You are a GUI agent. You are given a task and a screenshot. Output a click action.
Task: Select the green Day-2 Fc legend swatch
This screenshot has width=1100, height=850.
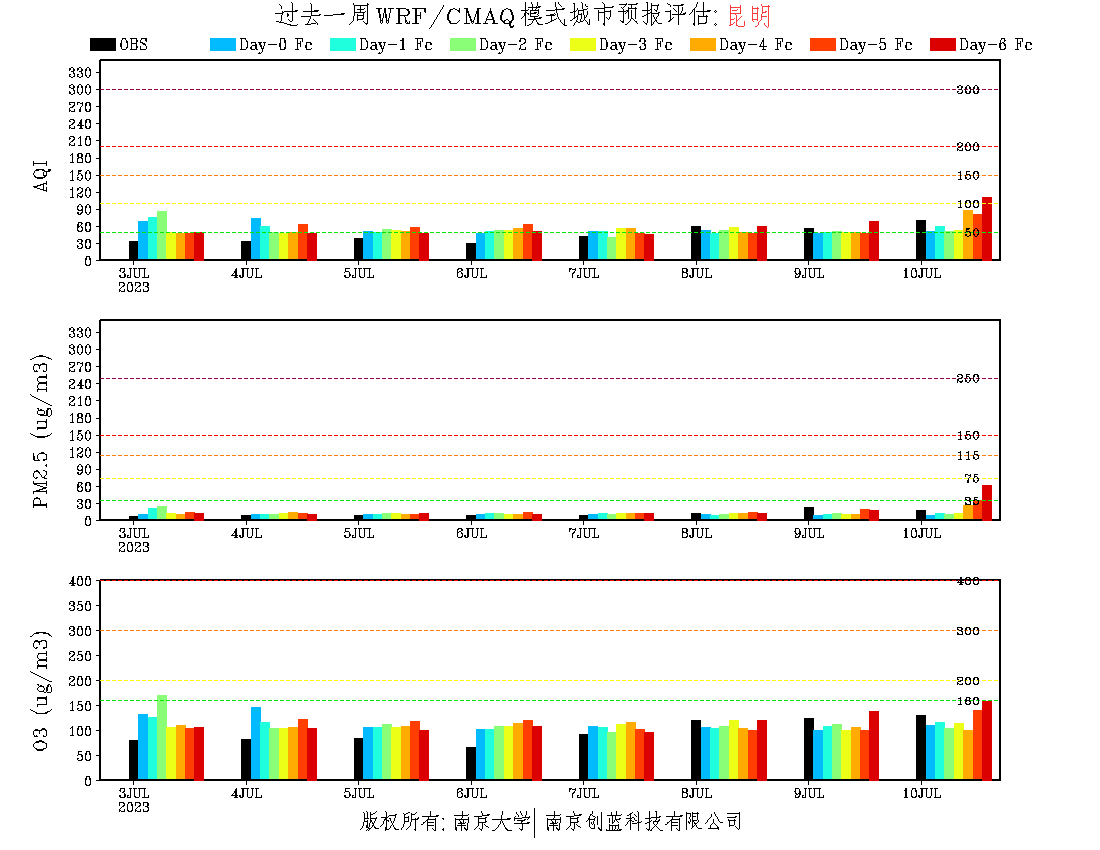click(463, 44)
